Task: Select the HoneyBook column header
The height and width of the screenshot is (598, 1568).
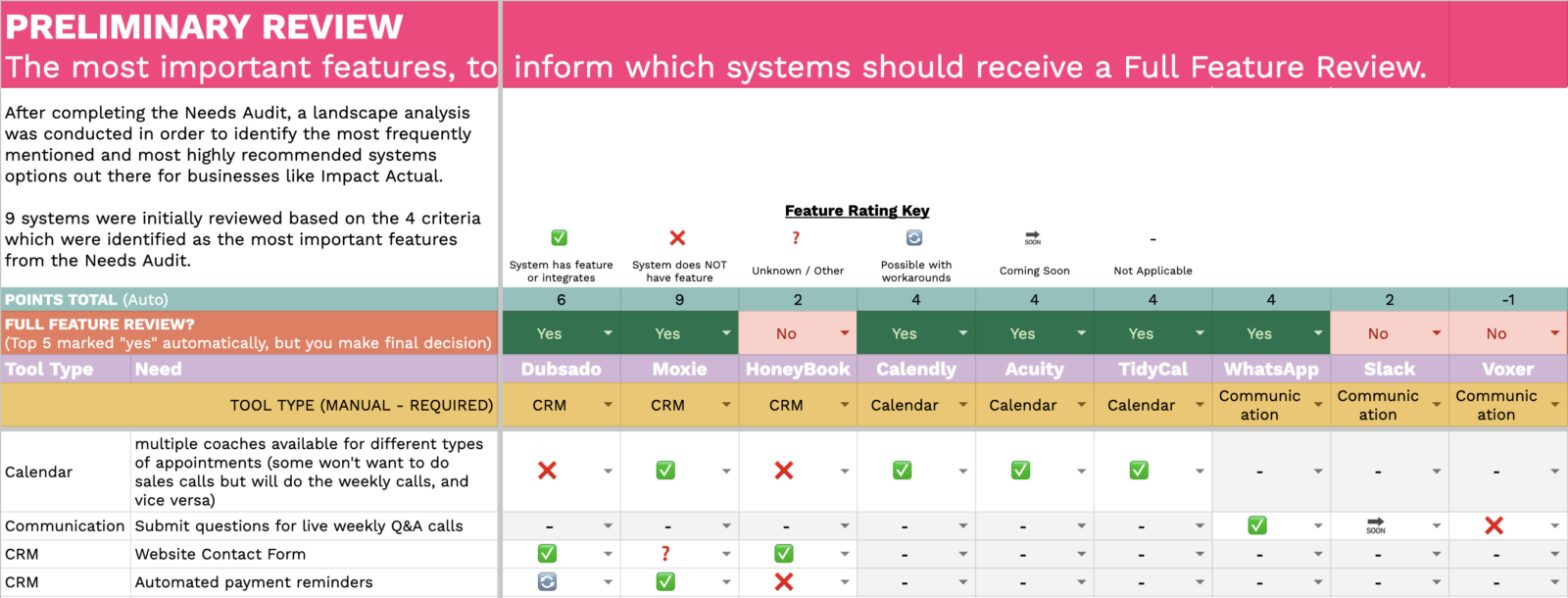Action: coord(798,370)
